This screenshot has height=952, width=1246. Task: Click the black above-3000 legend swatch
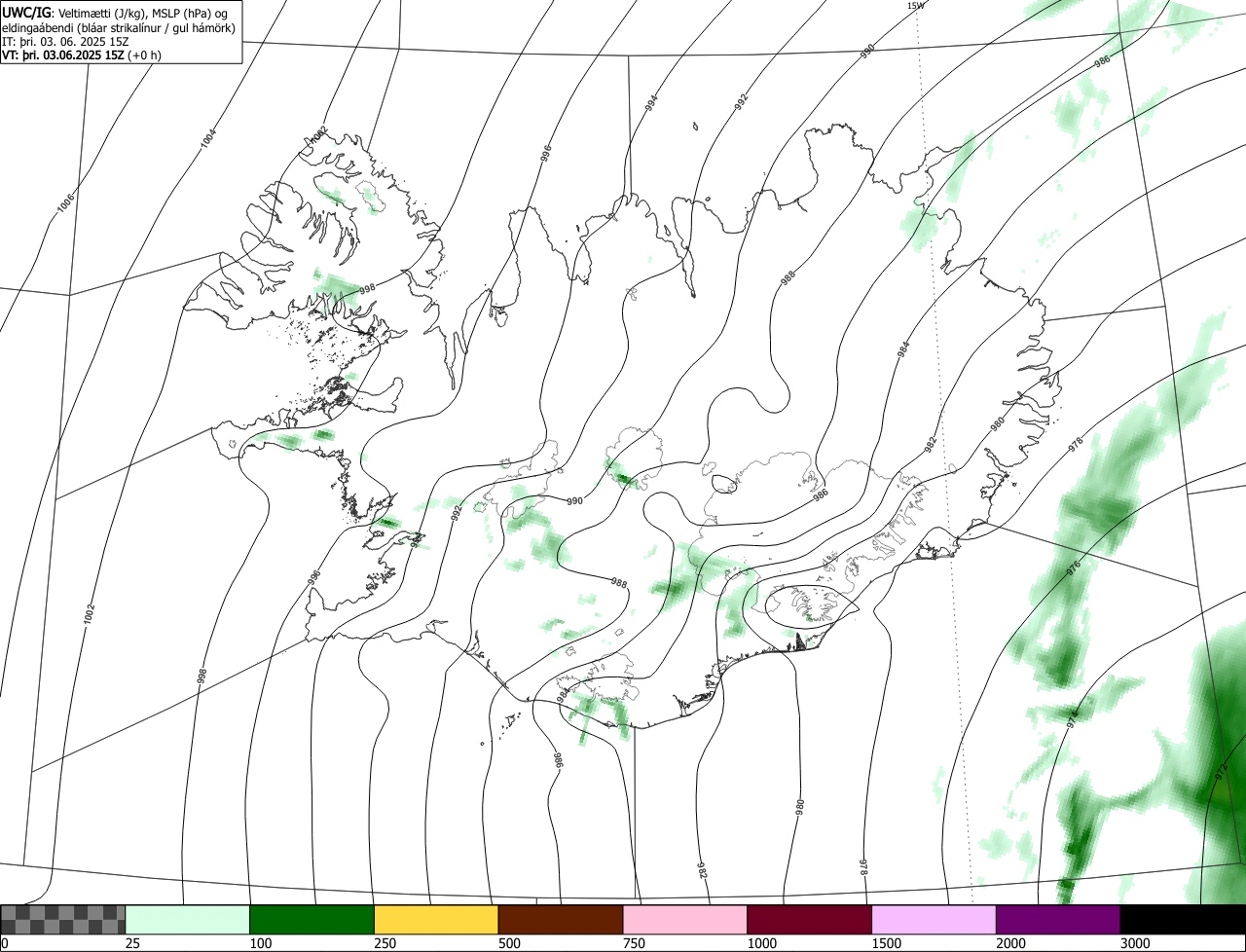click(1183, 920)
